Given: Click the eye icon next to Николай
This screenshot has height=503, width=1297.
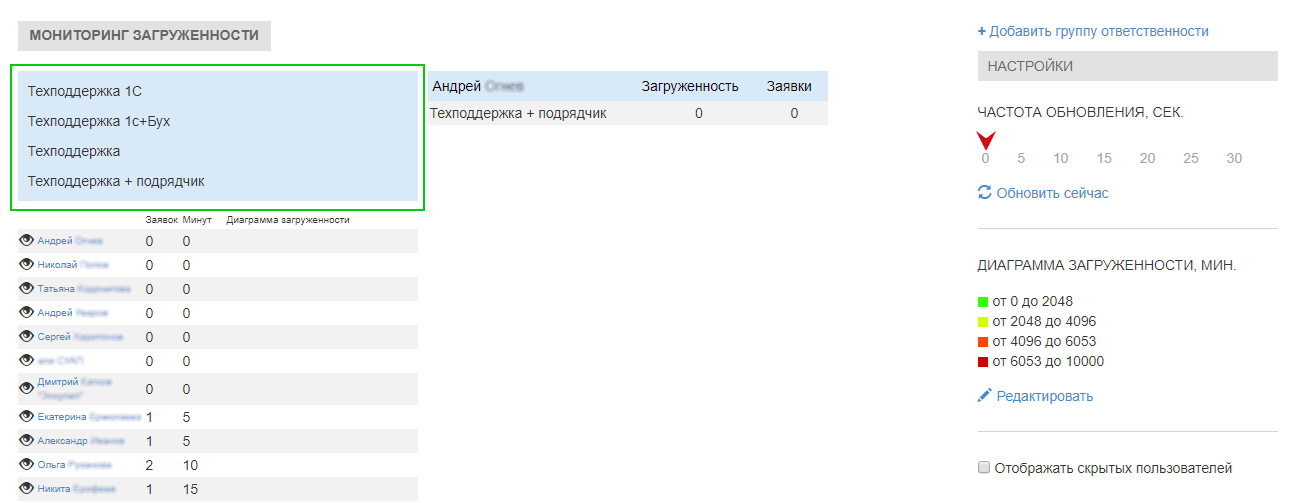Looking at the screenshot, I should click(x=27, y=264).
